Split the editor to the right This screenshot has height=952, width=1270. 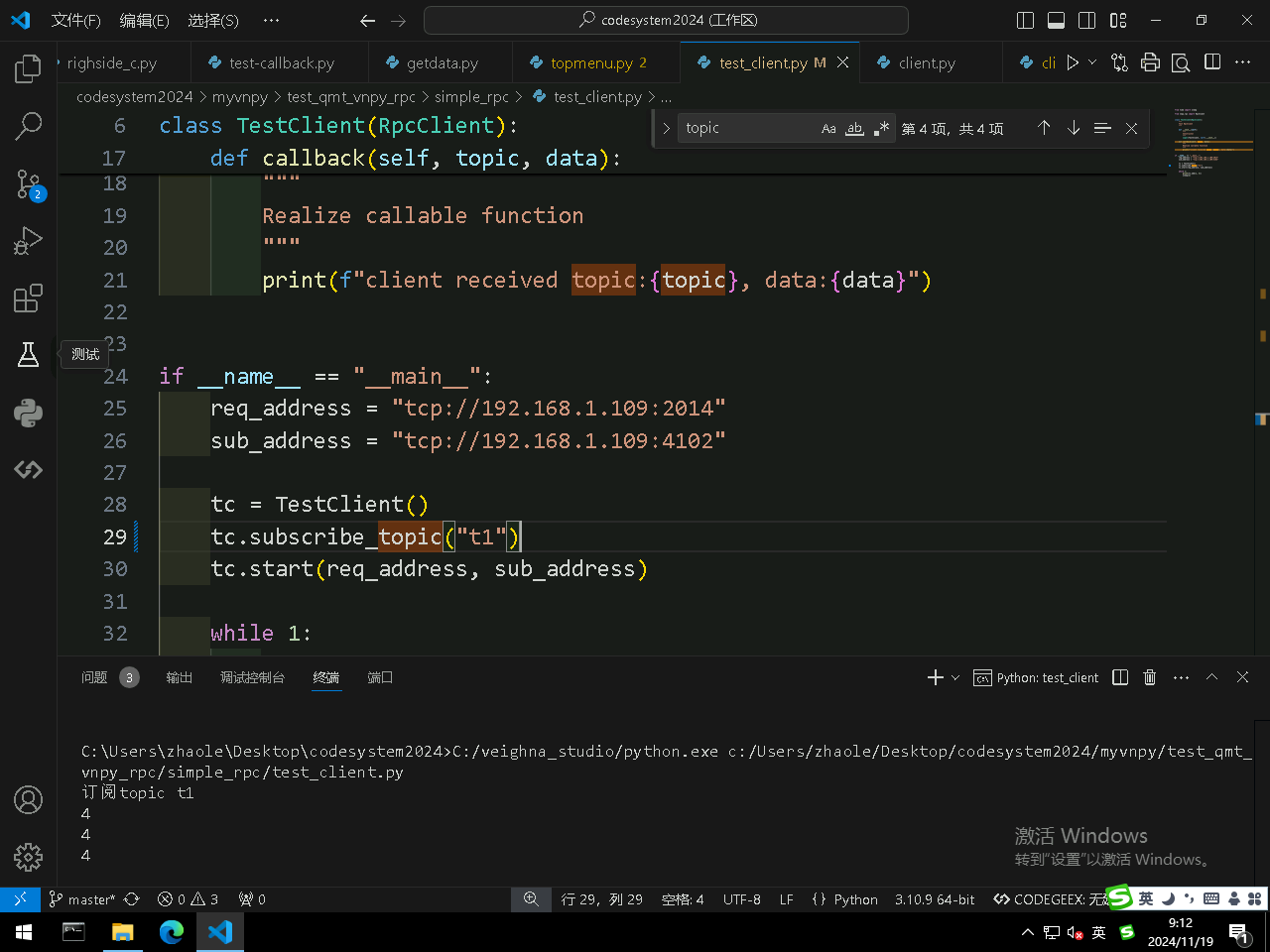coord(1211,62)
